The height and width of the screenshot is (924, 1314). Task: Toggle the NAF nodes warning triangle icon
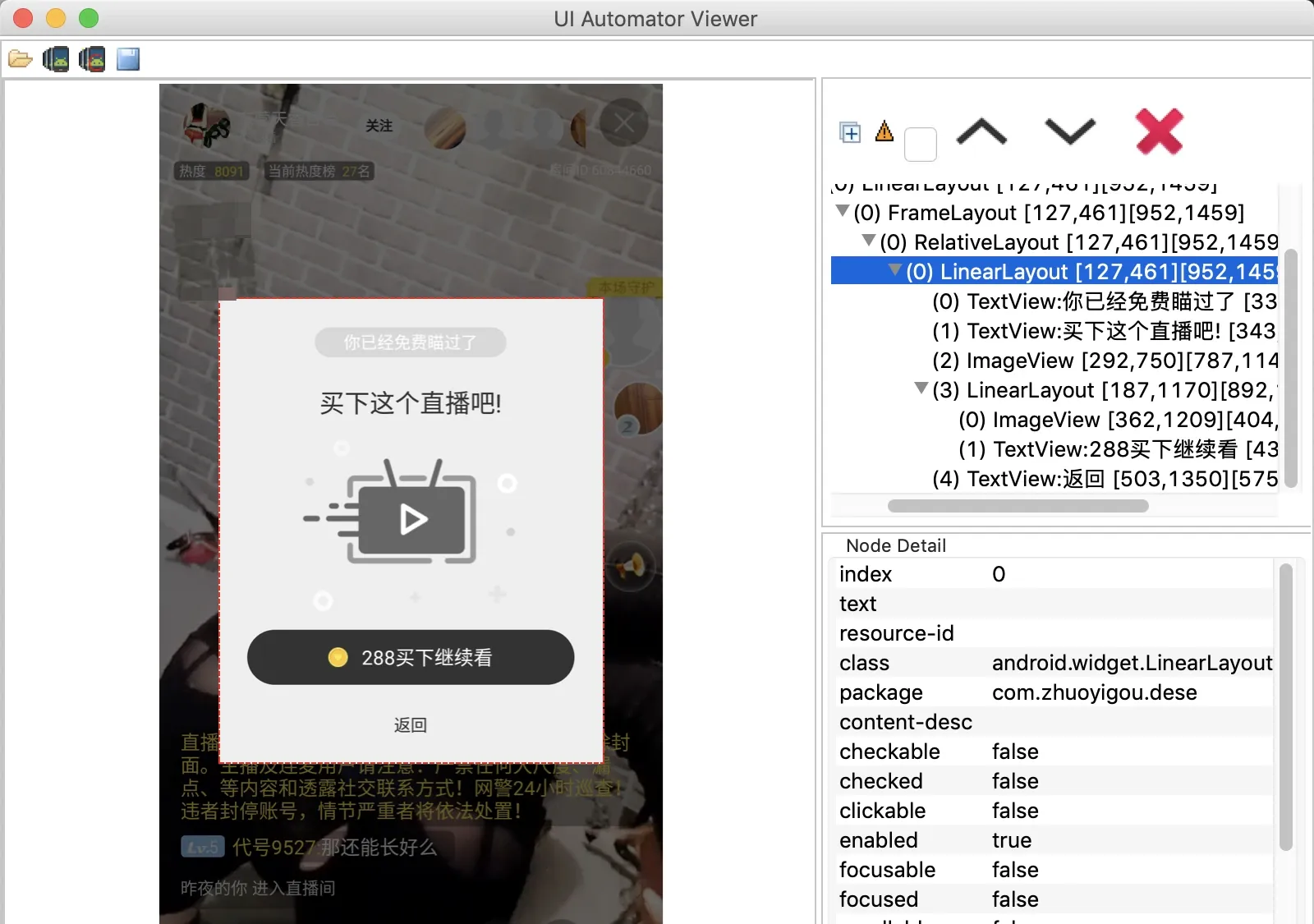884,131
